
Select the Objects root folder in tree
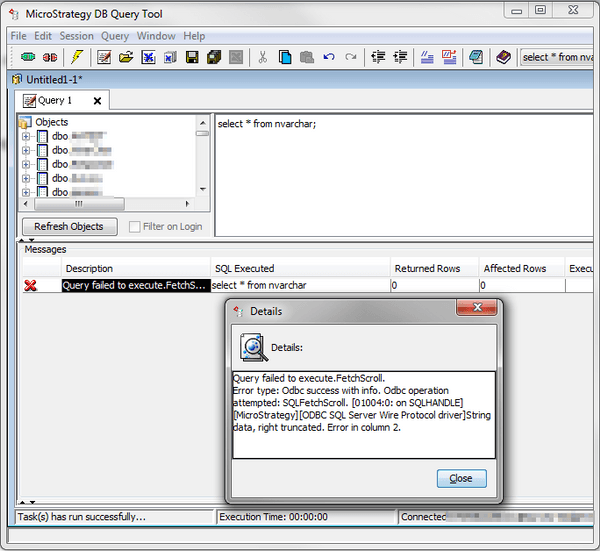44,122
